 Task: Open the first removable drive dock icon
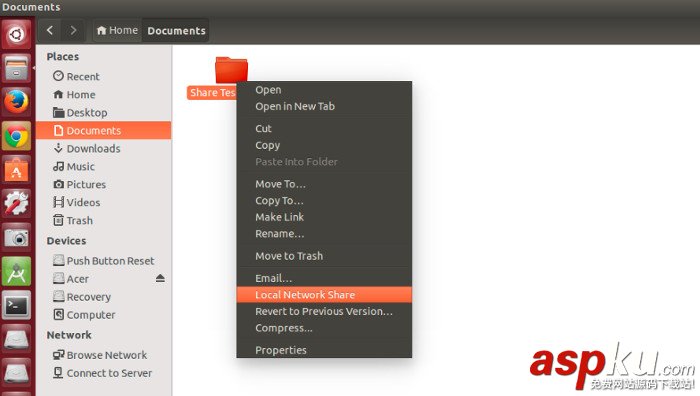[x=16, y=339]
